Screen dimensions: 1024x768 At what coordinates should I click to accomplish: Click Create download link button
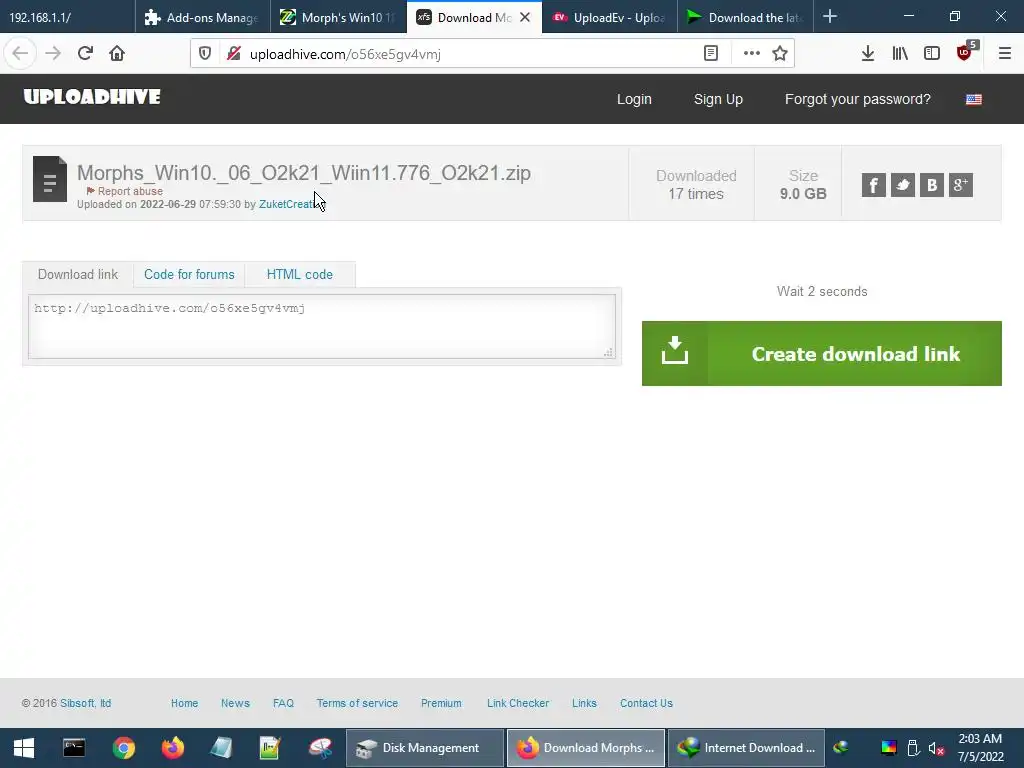pos(822,353)
